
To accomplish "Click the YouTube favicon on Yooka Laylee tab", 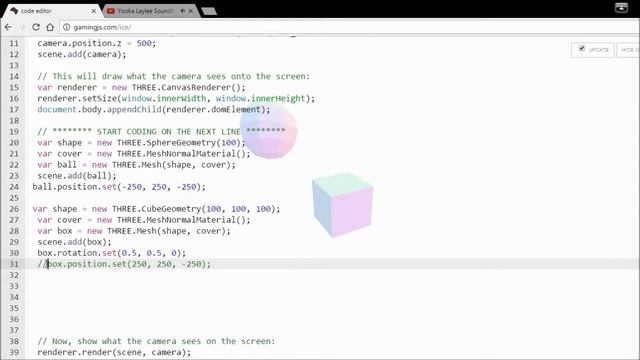I will point(111,11).
